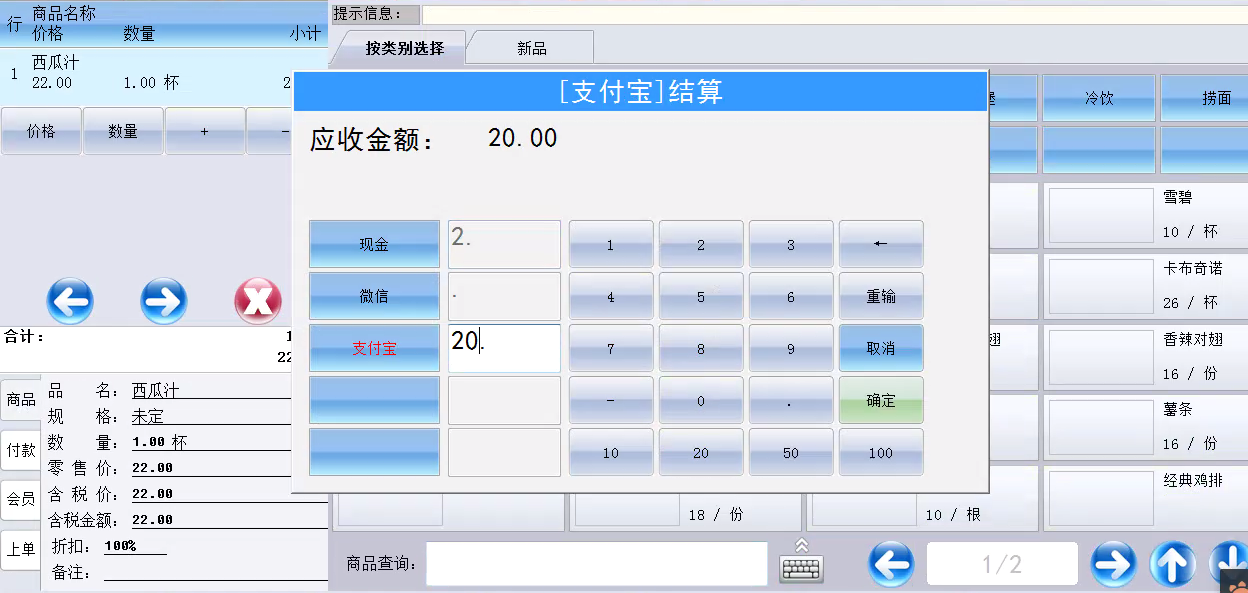Image resolution: width=1248 pixels, height=593 pixels.
Task: Click the 折扣 100% value
Action: pyautogui.click(x=135, y=546)
